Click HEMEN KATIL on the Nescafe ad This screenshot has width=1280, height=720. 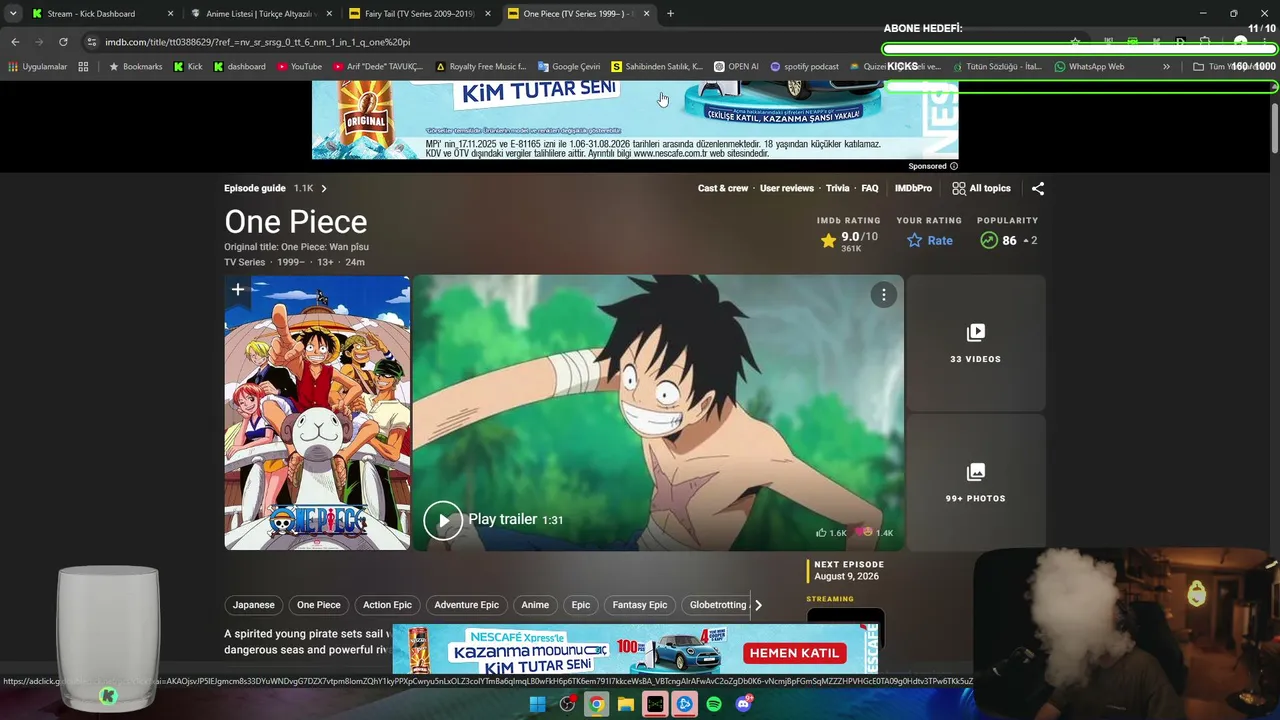[794, 653]
